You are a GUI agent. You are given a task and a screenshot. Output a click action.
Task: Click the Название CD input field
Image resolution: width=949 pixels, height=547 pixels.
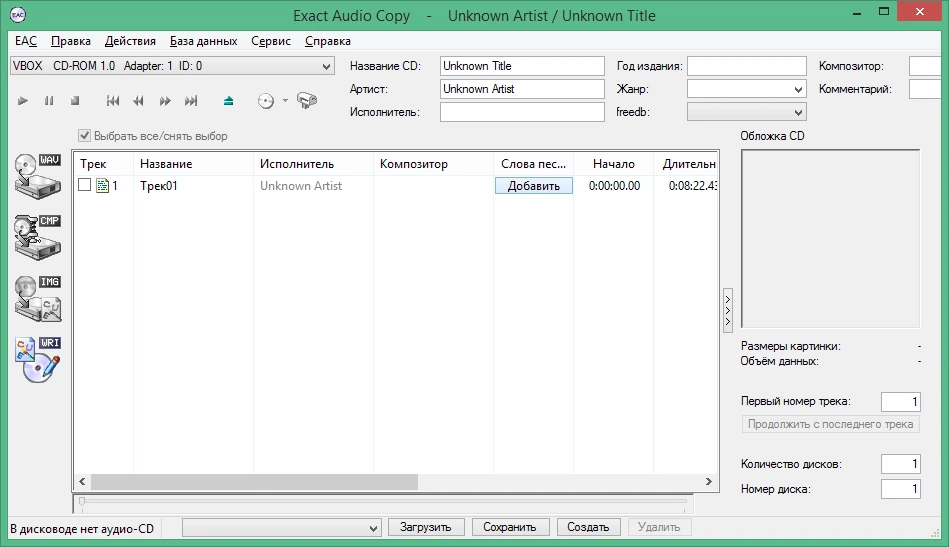pyautogui.click(x=522, y=66)
